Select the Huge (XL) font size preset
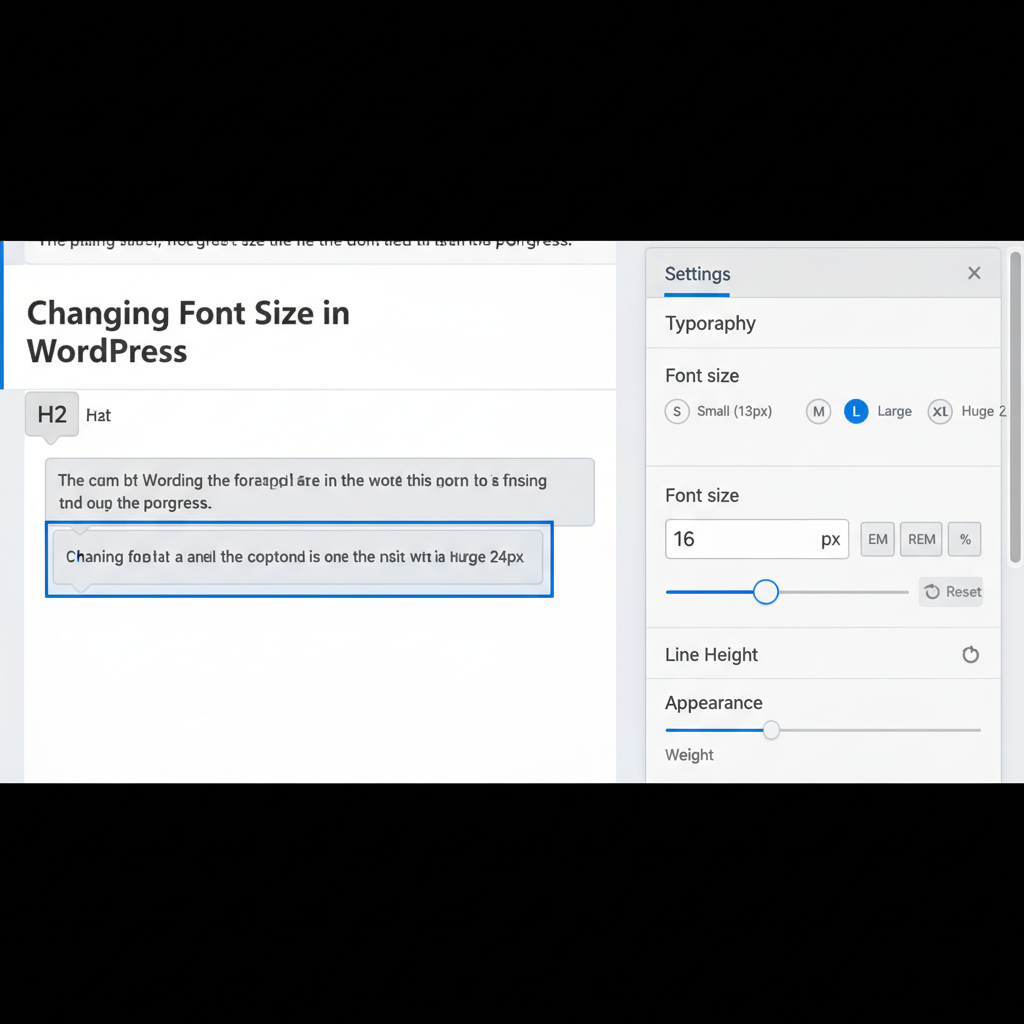Image resolution: width=1024 pixels, height=1024 pixels. tap(940, 411)
